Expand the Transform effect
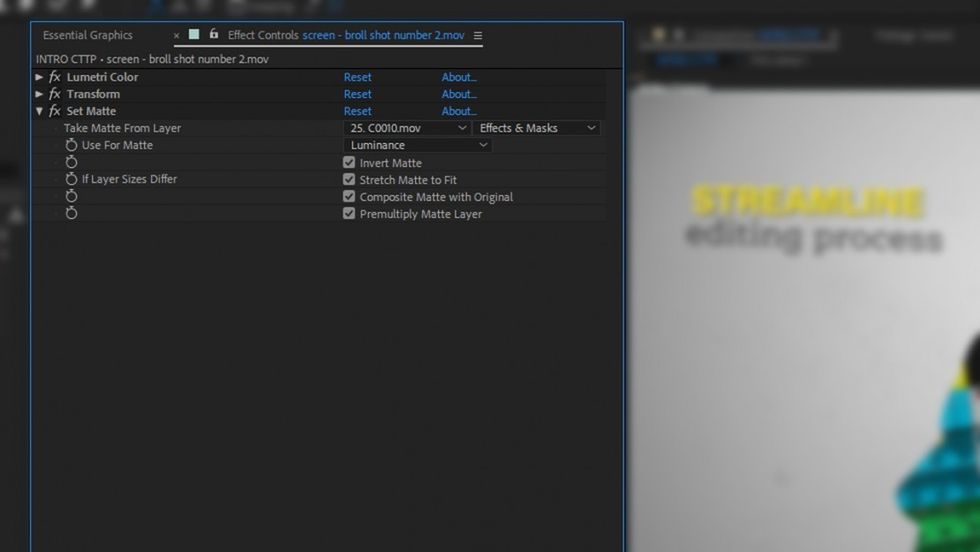Viewport: 980px width, 552px height. pyautogui.click(x=39, y=94)
